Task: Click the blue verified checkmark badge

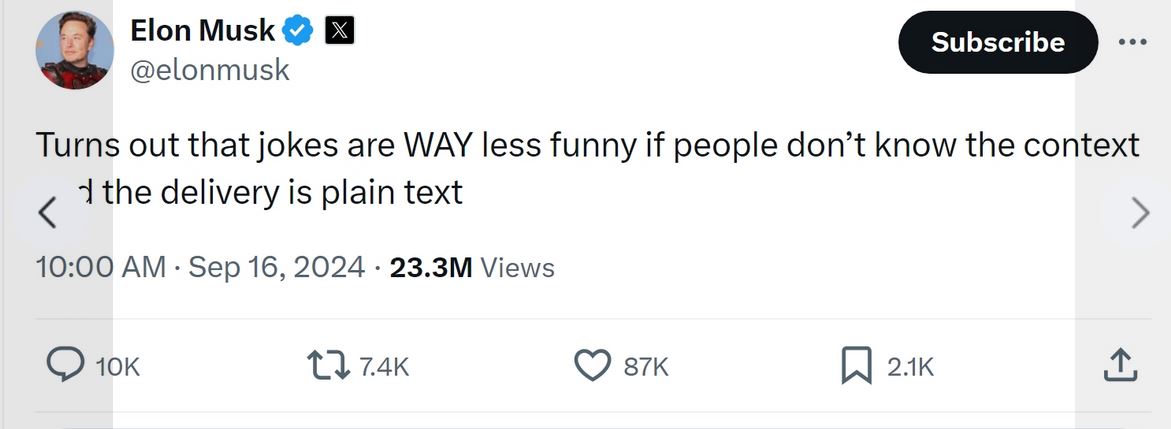Action: 297,31
